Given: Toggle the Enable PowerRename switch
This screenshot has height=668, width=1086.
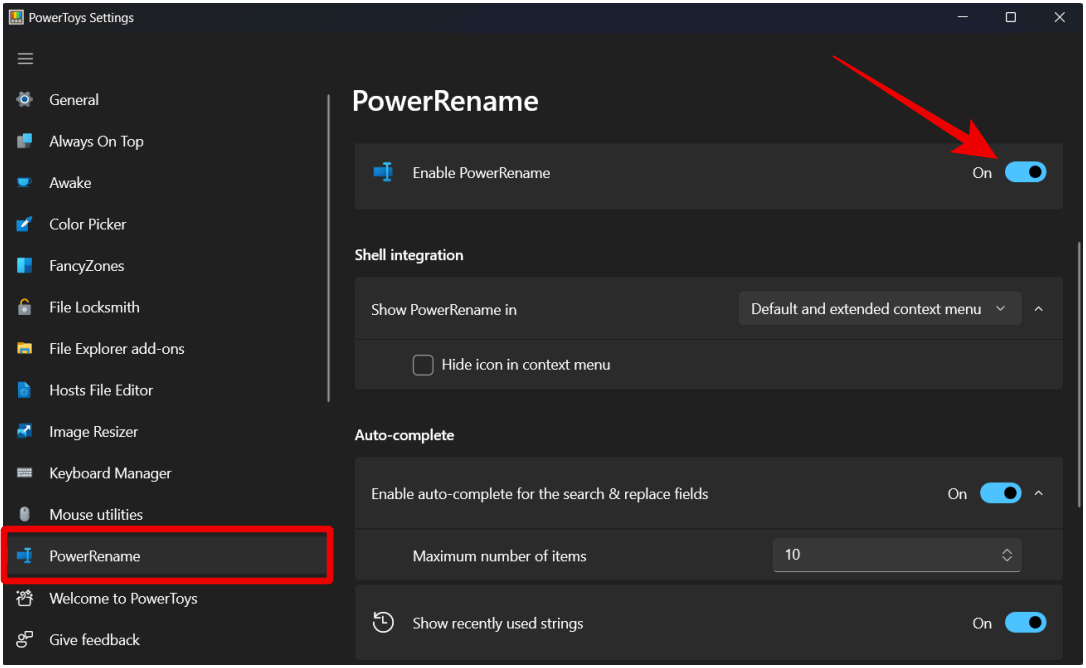Looking at the screenshot, I should click(1025, 173).
